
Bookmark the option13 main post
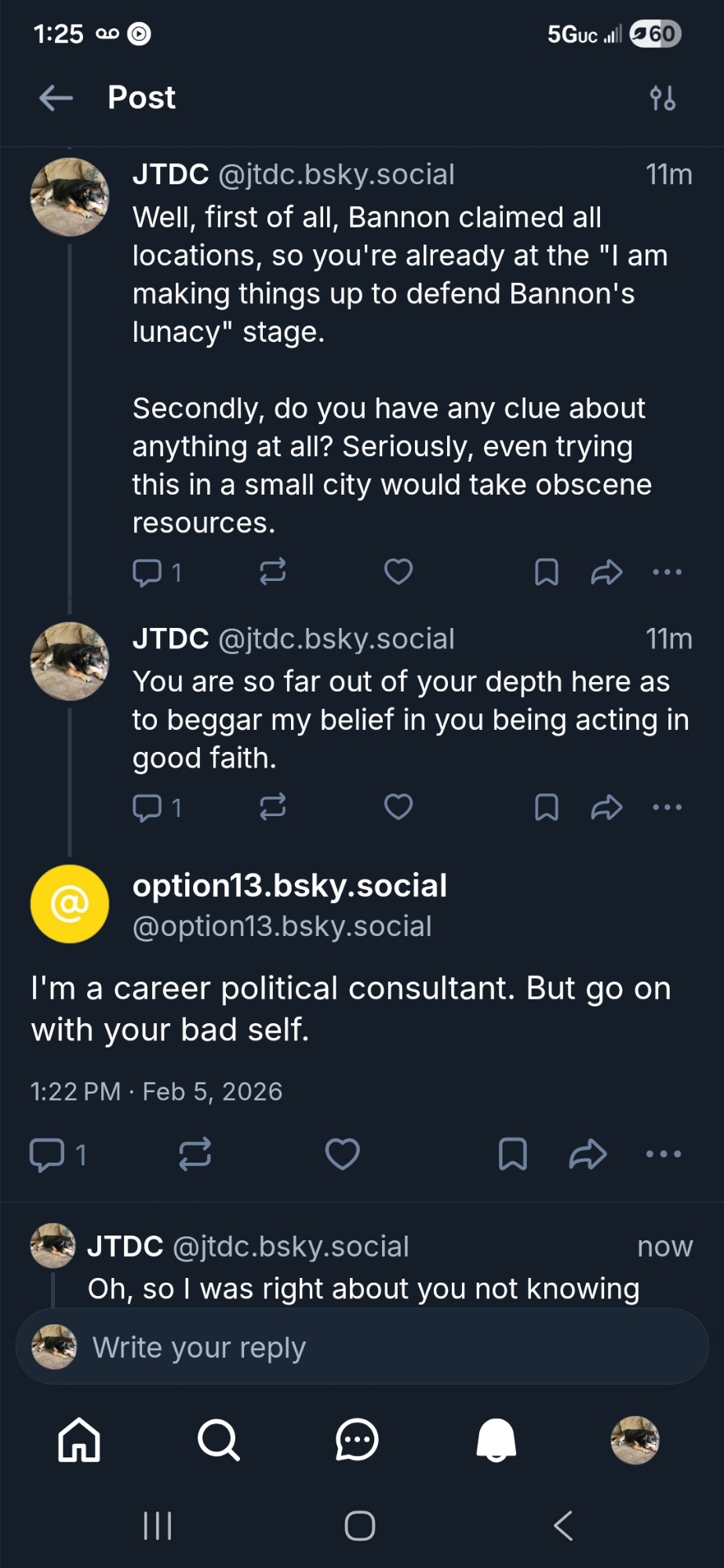pos(512,1154)
